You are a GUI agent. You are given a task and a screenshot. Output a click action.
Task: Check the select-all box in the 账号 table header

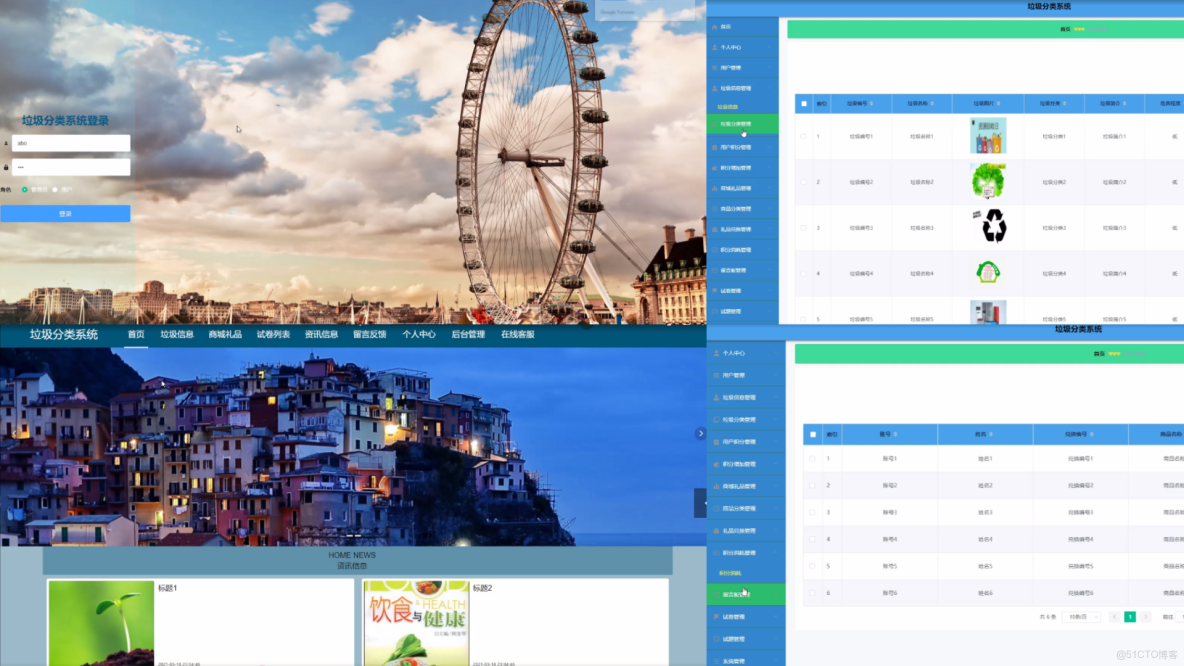coord(813,434)
